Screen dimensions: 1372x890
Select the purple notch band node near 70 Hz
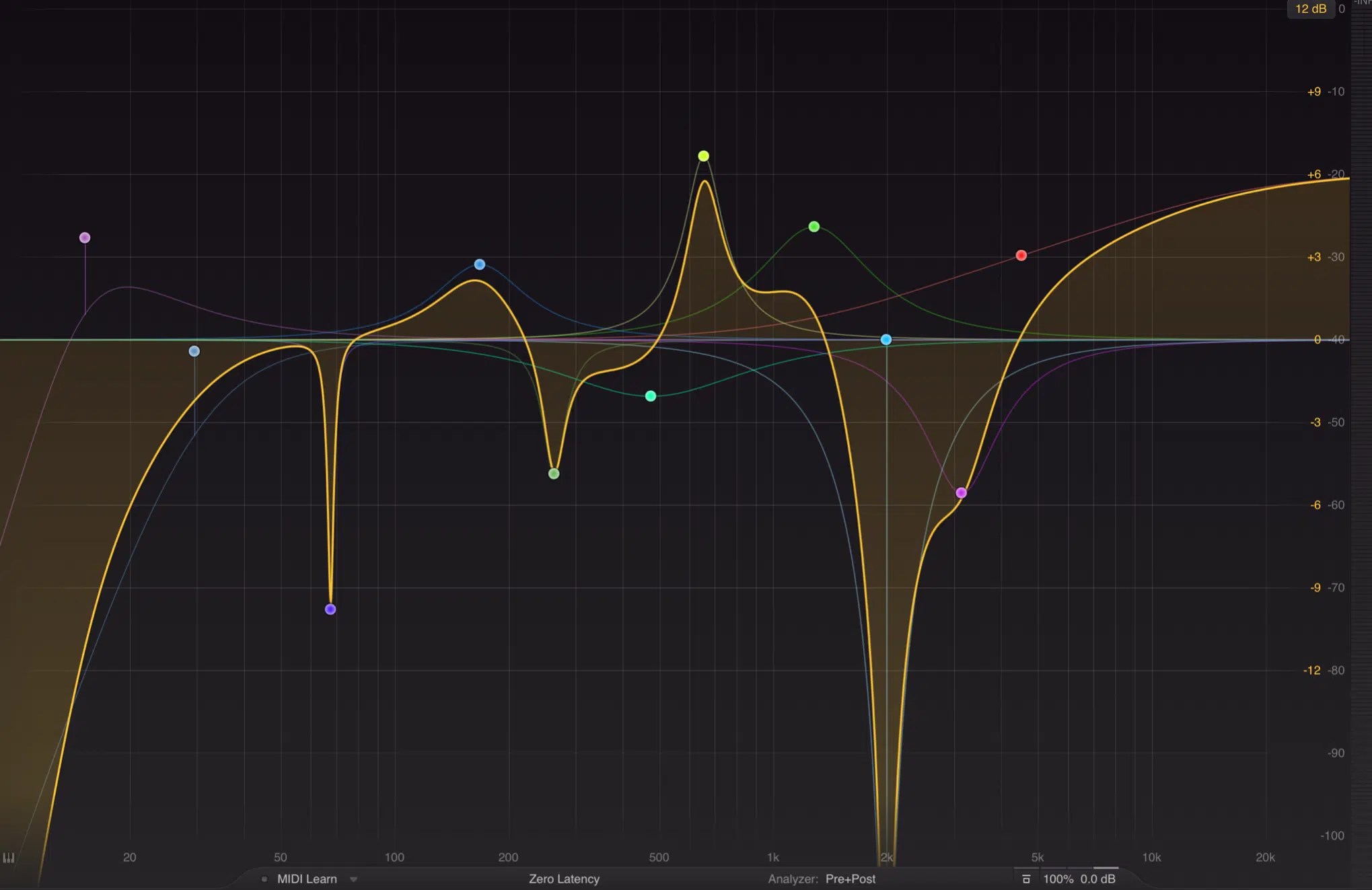330,608
